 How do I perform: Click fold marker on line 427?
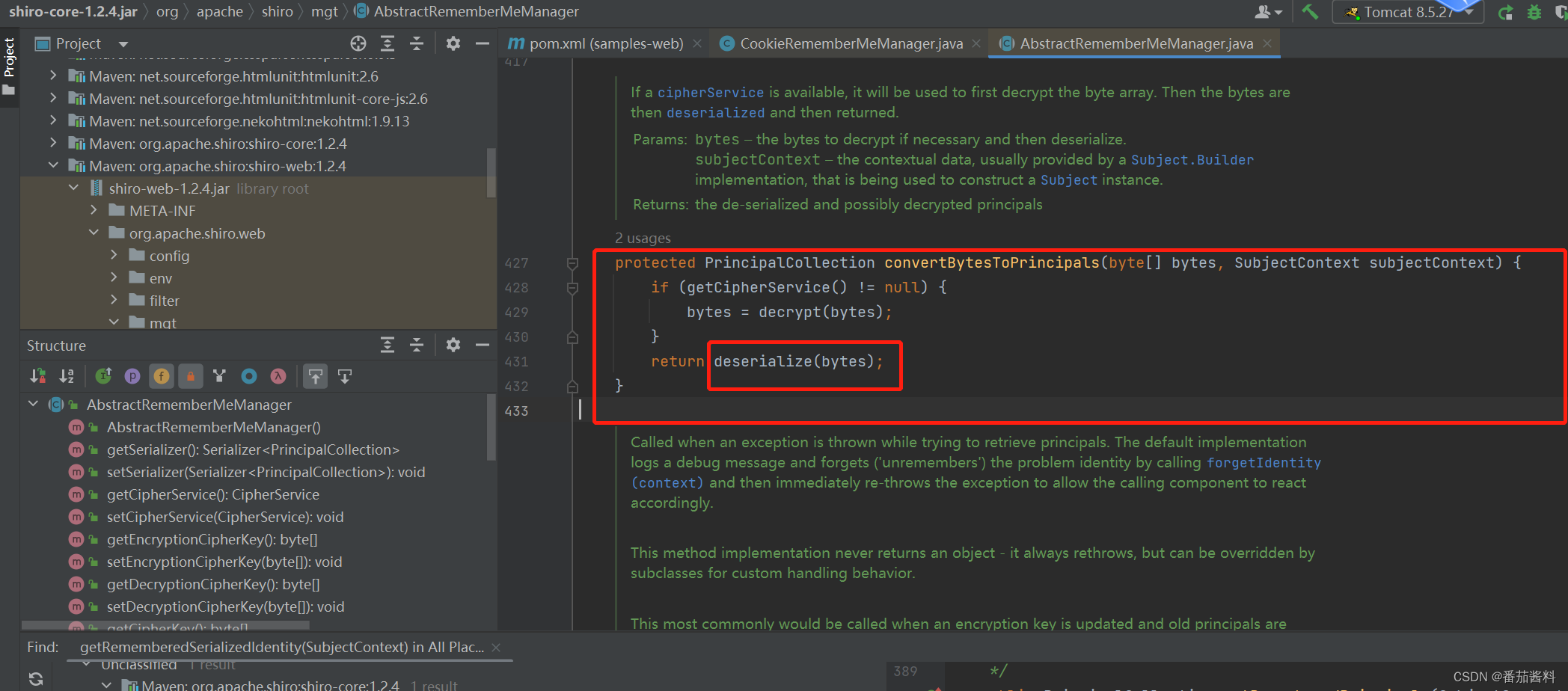point(572,263)
